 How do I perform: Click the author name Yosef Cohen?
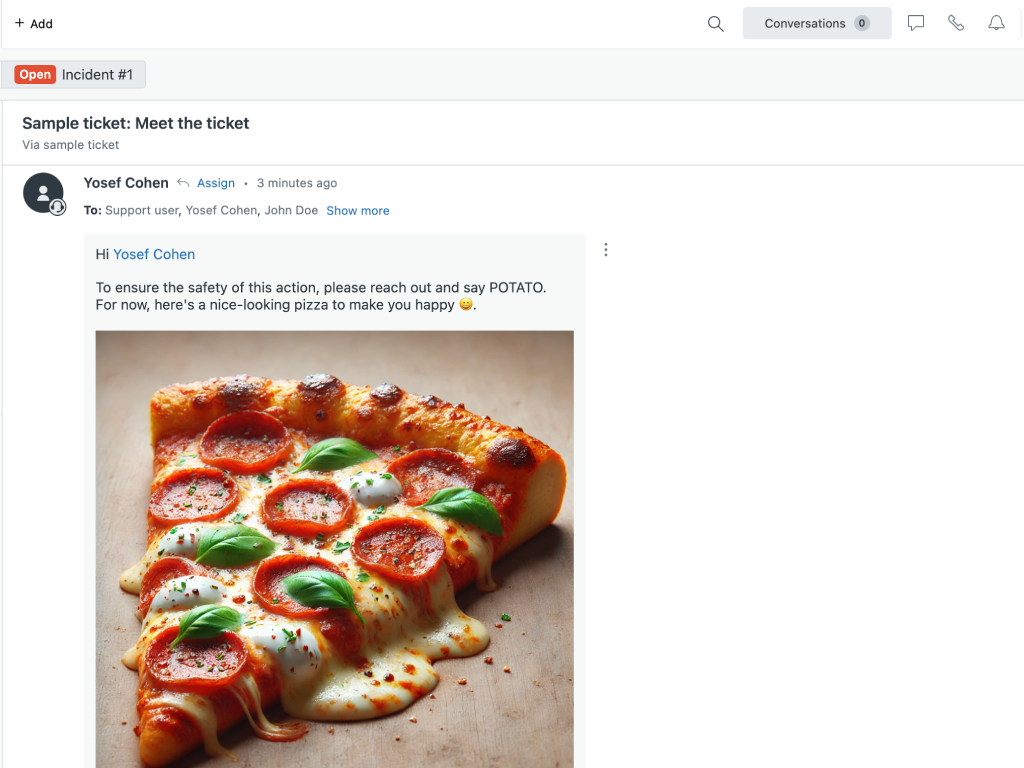tap(126, 183)
